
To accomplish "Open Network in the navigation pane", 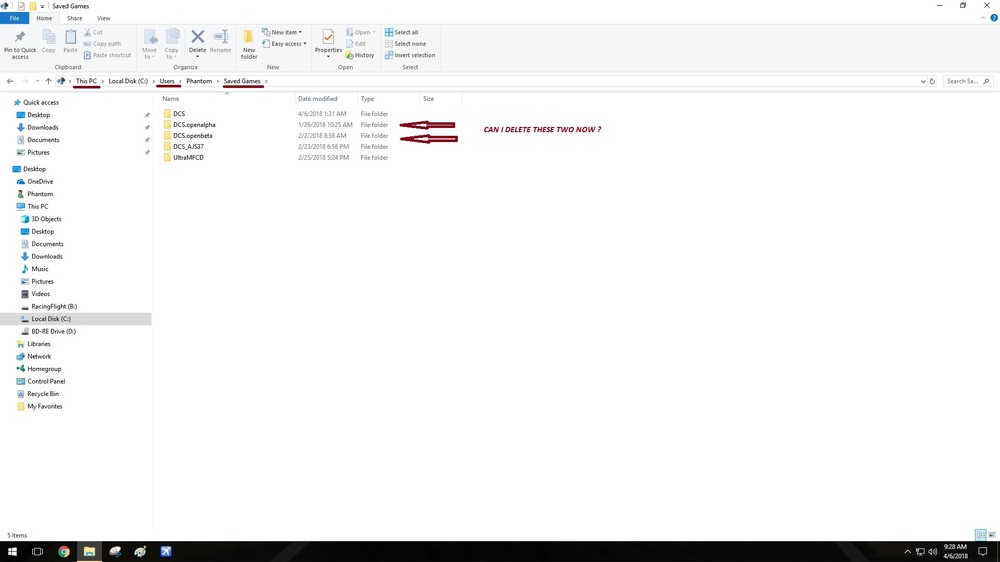I will (x=39, y=356).
